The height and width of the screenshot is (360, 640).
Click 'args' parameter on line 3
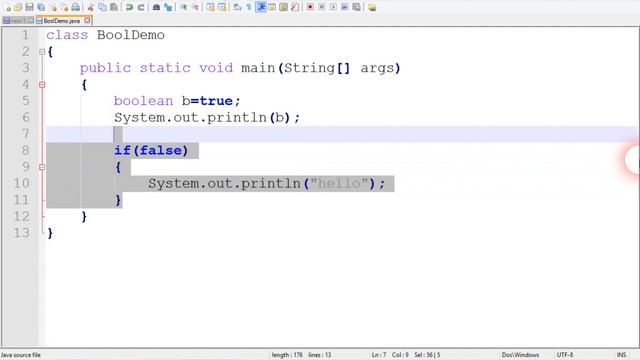click(377, 68)
